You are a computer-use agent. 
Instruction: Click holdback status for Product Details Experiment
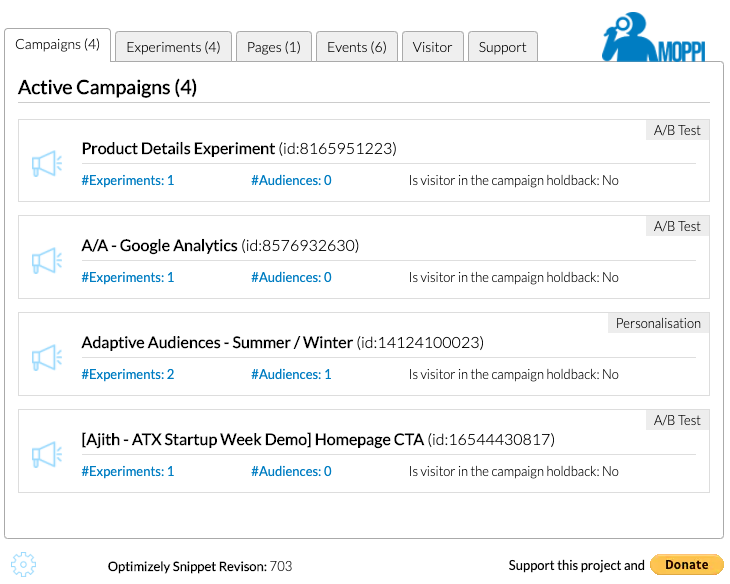coord(514,180)
